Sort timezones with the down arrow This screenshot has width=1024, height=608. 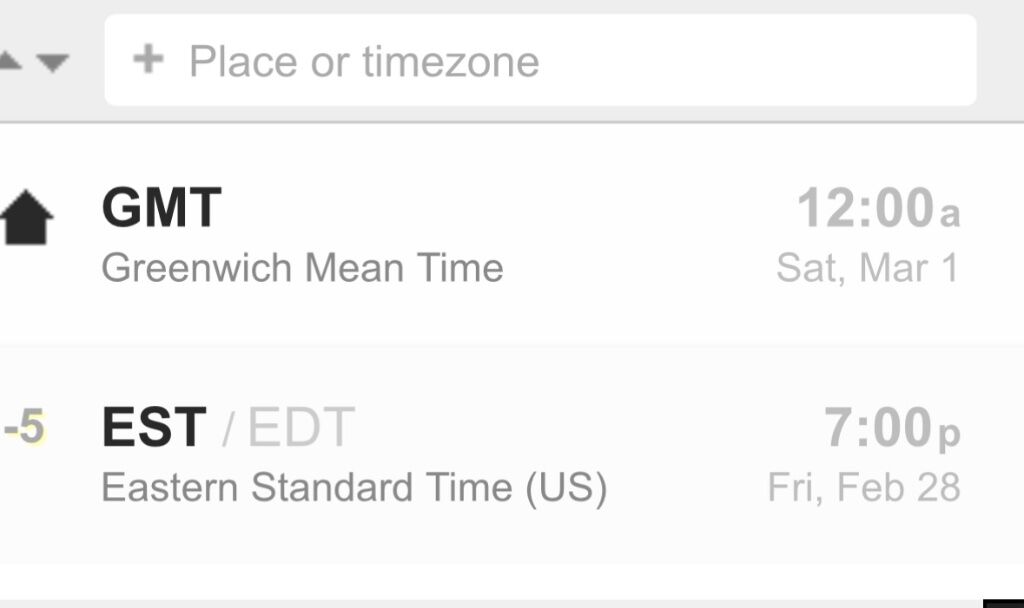point(52,62)
